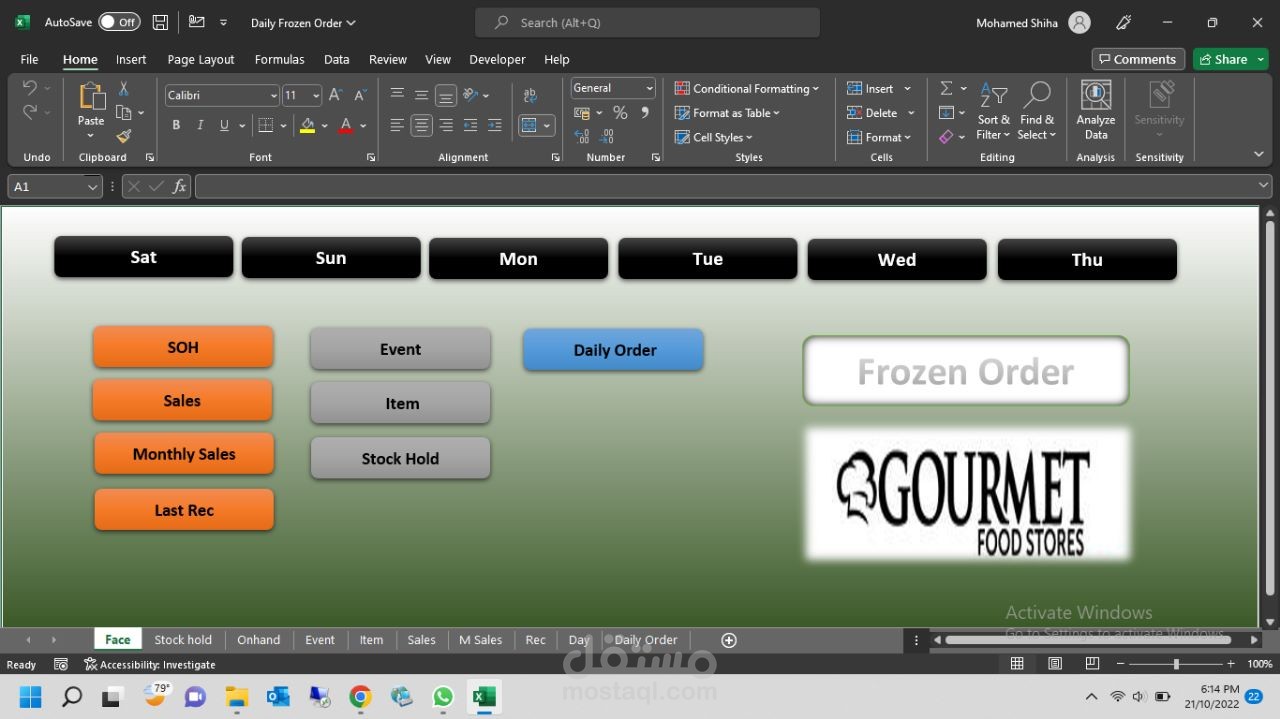This screenshot has width=1280, height=719.
Task: Open the M Sales sheet tab
Action: tap(481, 640)
